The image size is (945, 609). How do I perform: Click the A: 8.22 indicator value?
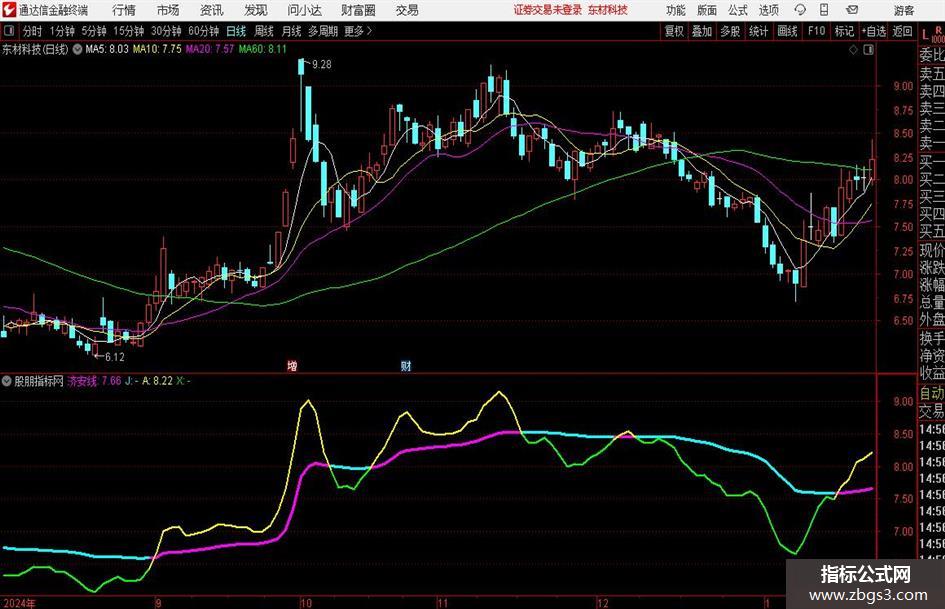(x=157, y=381)
